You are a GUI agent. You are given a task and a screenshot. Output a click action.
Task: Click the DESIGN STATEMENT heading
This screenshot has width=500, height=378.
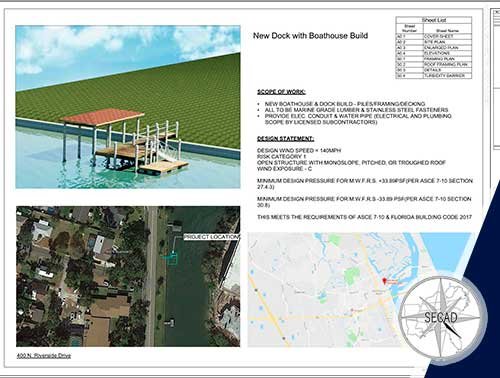click(x=285, y=138)
